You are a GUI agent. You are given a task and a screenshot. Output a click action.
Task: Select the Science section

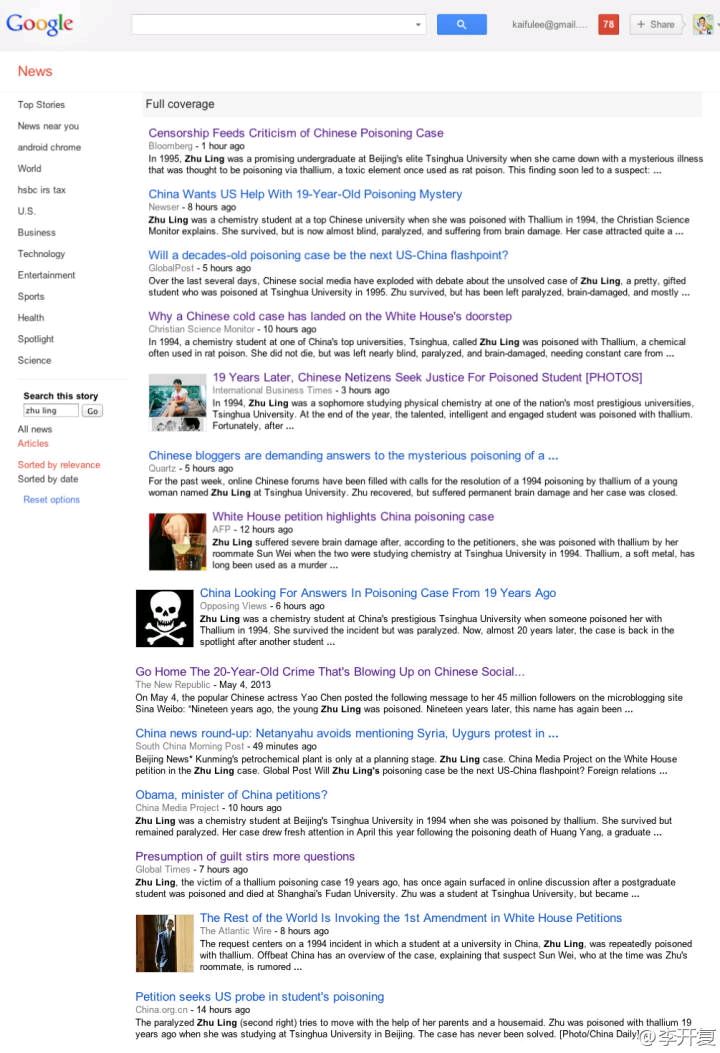pyautogui.click(x=34, y=361)
